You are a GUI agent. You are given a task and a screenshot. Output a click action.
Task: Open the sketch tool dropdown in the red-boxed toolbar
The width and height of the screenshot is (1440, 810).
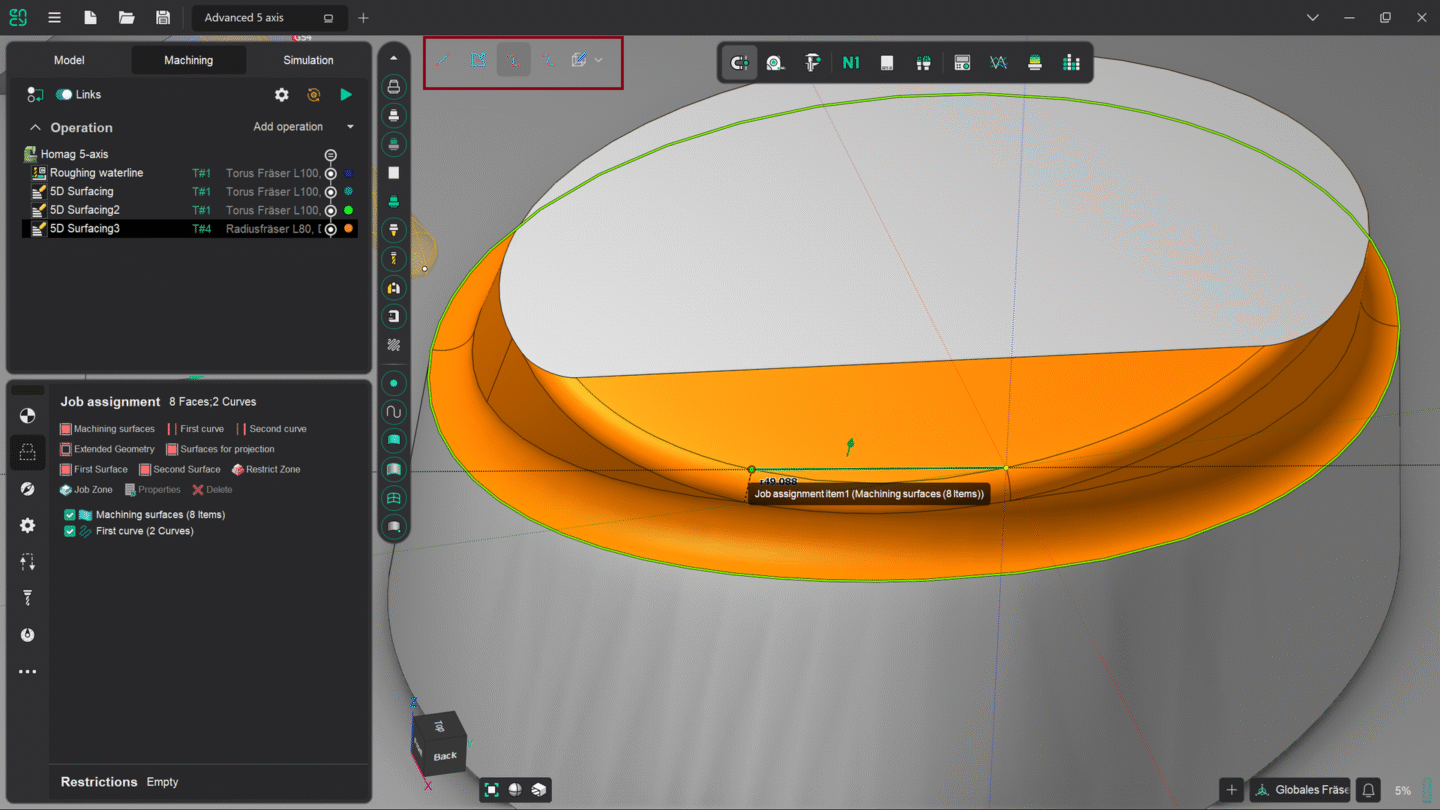pos(598,60)
